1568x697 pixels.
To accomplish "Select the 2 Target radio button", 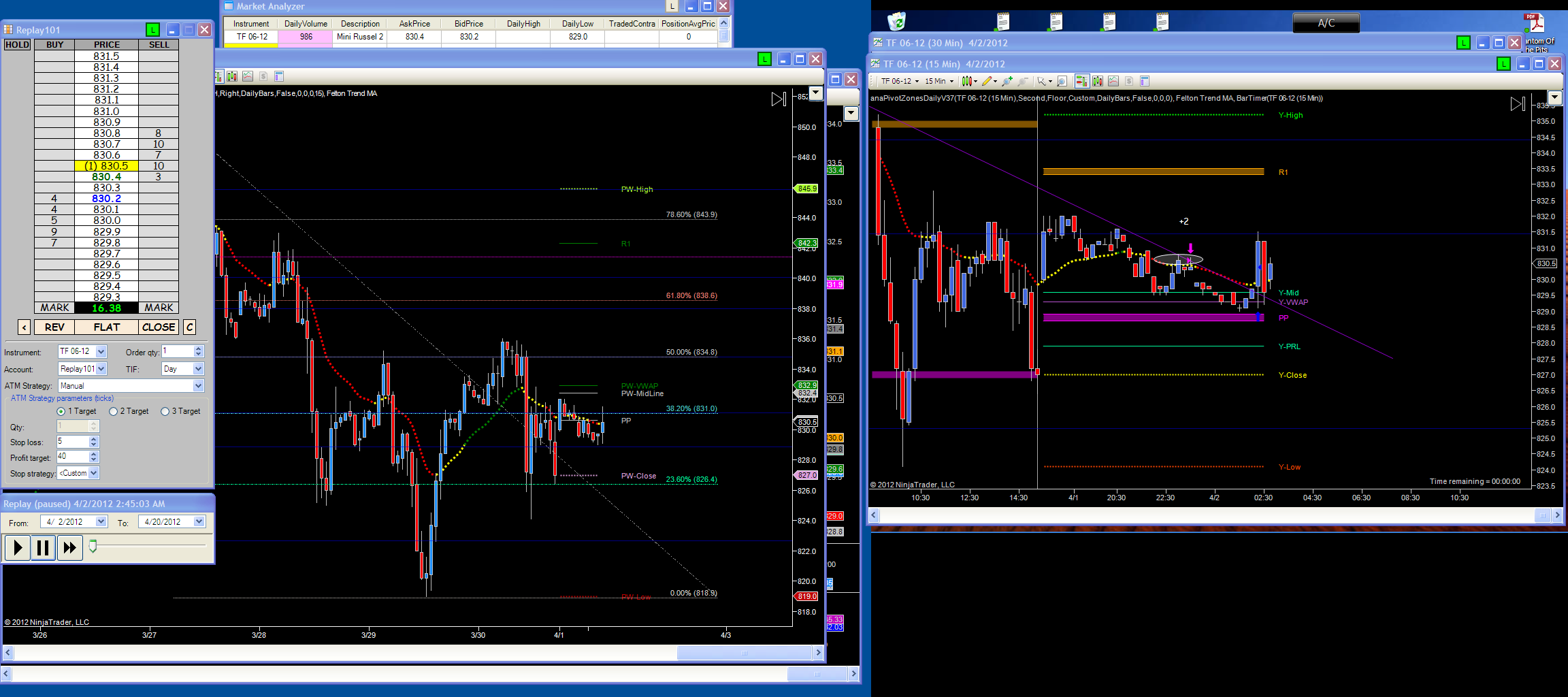I will point(114,412).
